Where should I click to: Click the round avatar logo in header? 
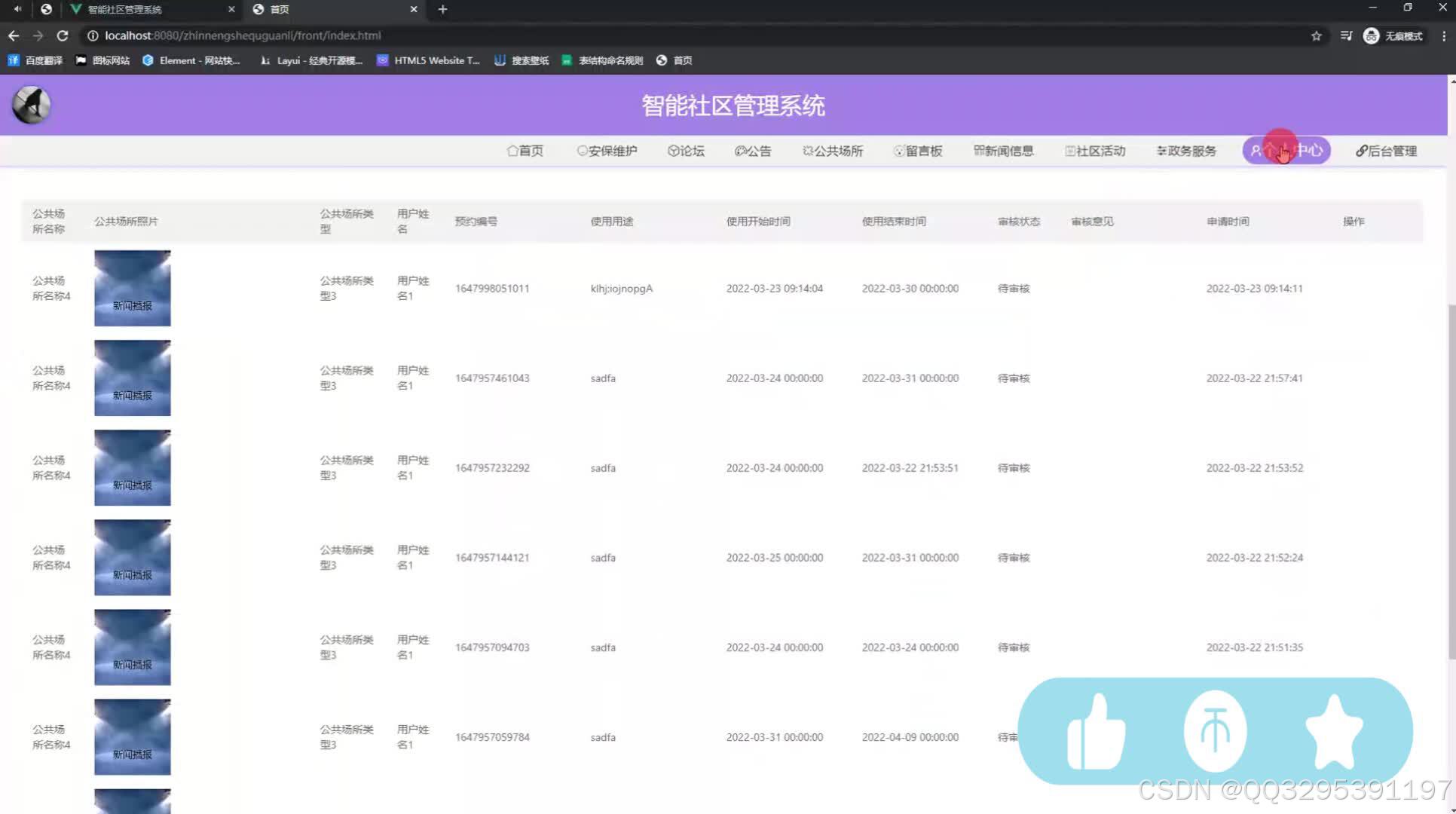tap(31, 105)
